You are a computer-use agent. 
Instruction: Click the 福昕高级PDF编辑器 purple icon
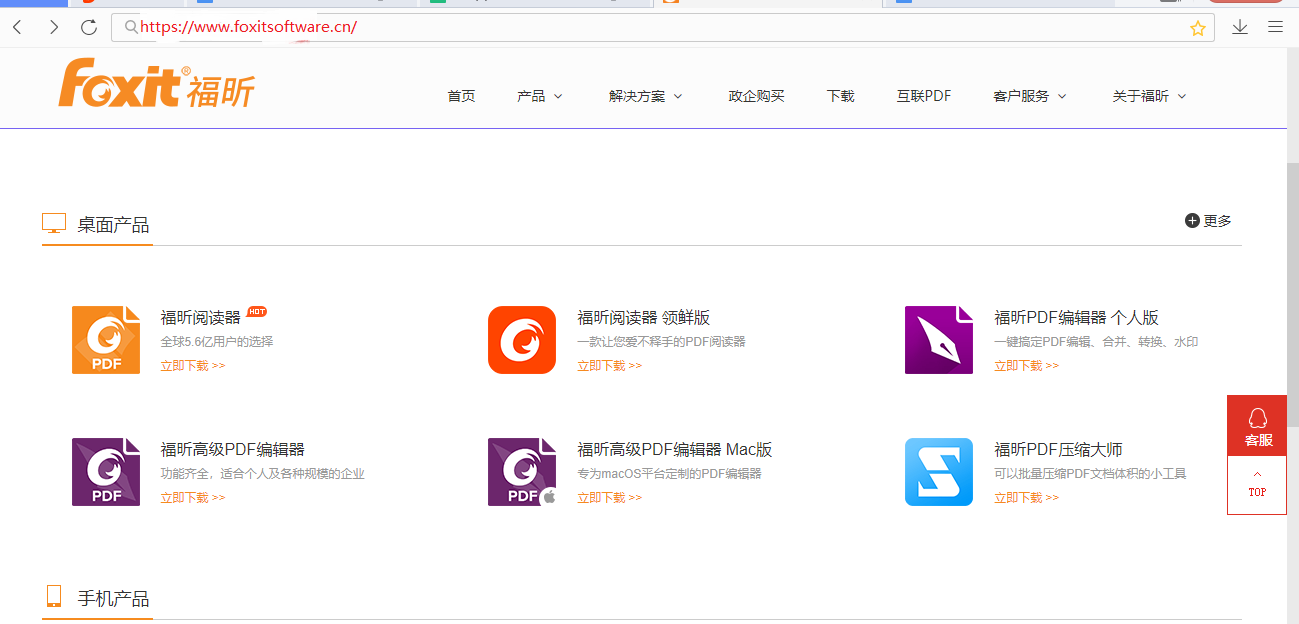pyautogui.click(x=106, y=472)
